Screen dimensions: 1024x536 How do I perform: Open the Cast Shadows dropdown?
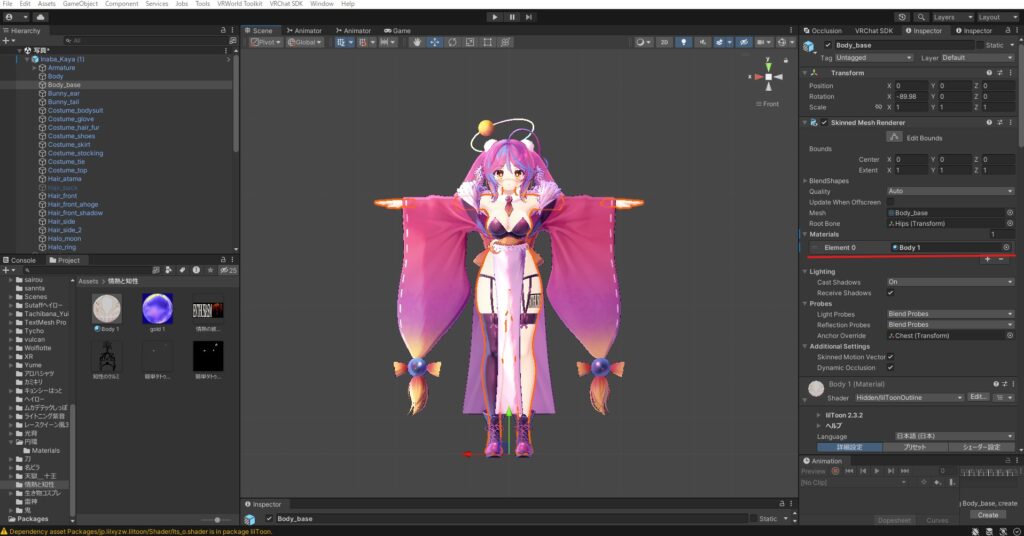950,282
